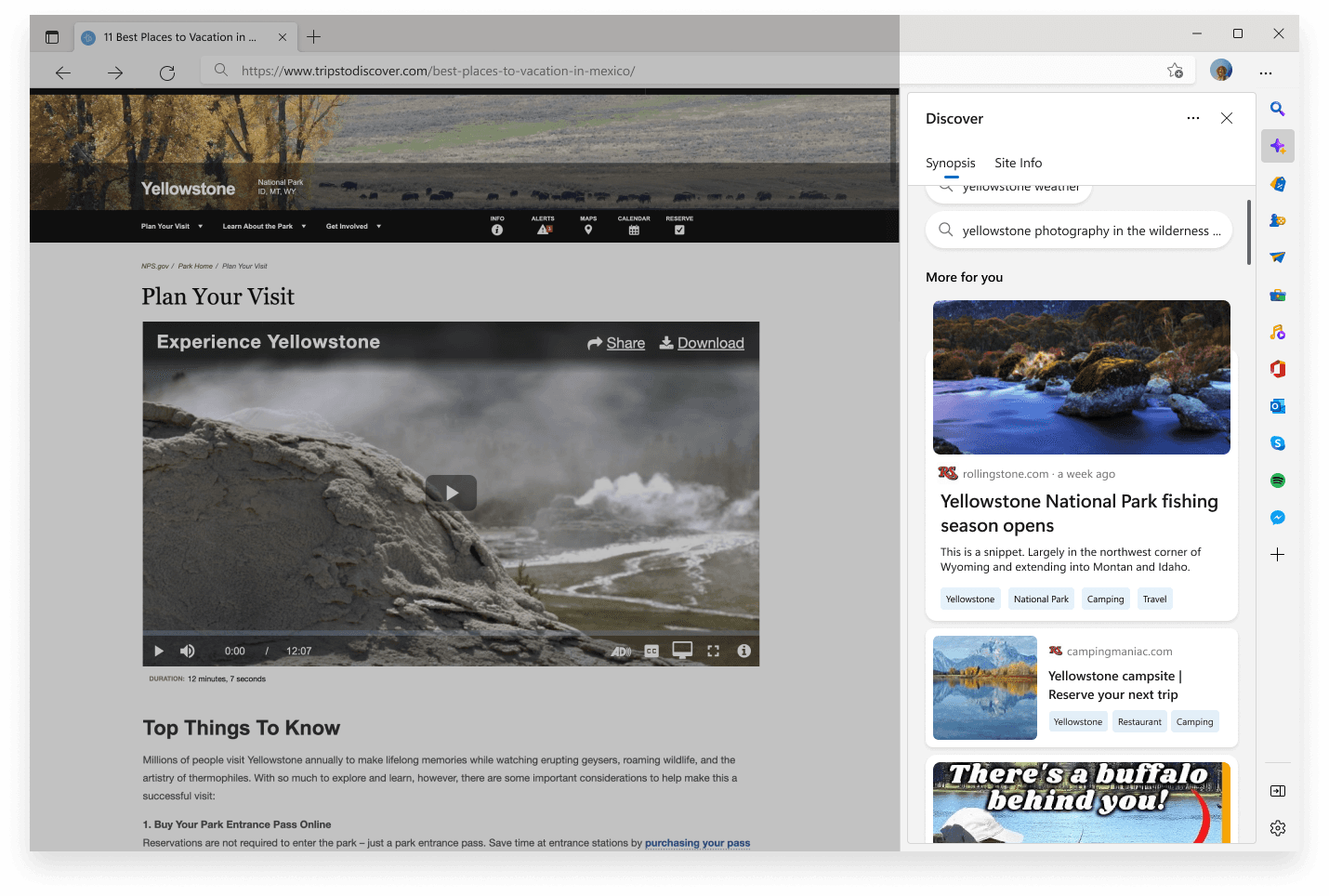Close the 11 Best Places tab
This screenshot has height=896, width=1329.
[x=283, y=37]
